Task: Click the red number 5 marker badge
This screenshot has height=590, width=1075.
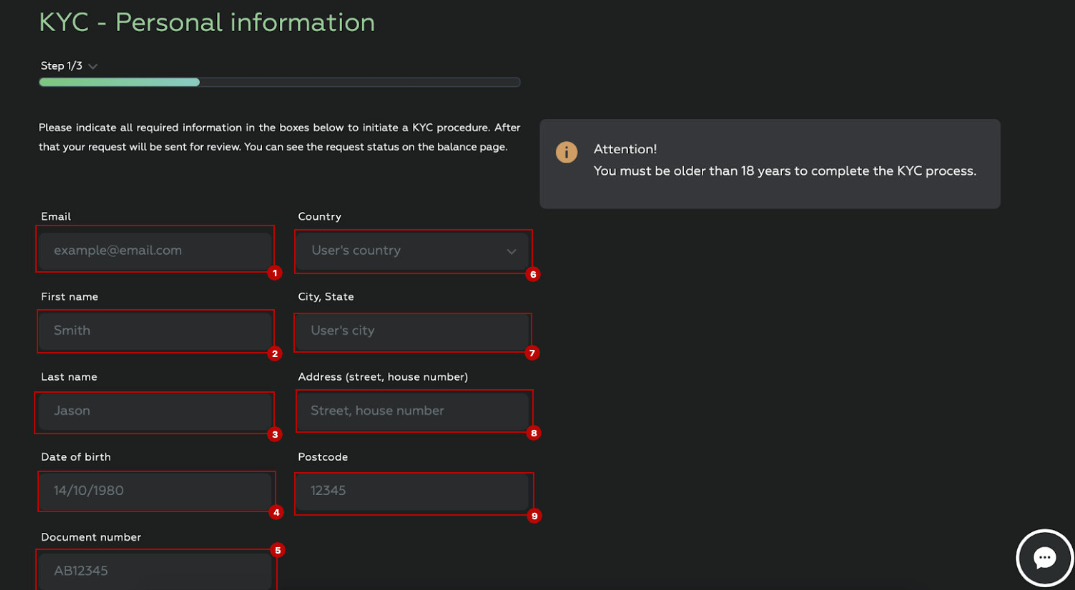Action: 278,550
